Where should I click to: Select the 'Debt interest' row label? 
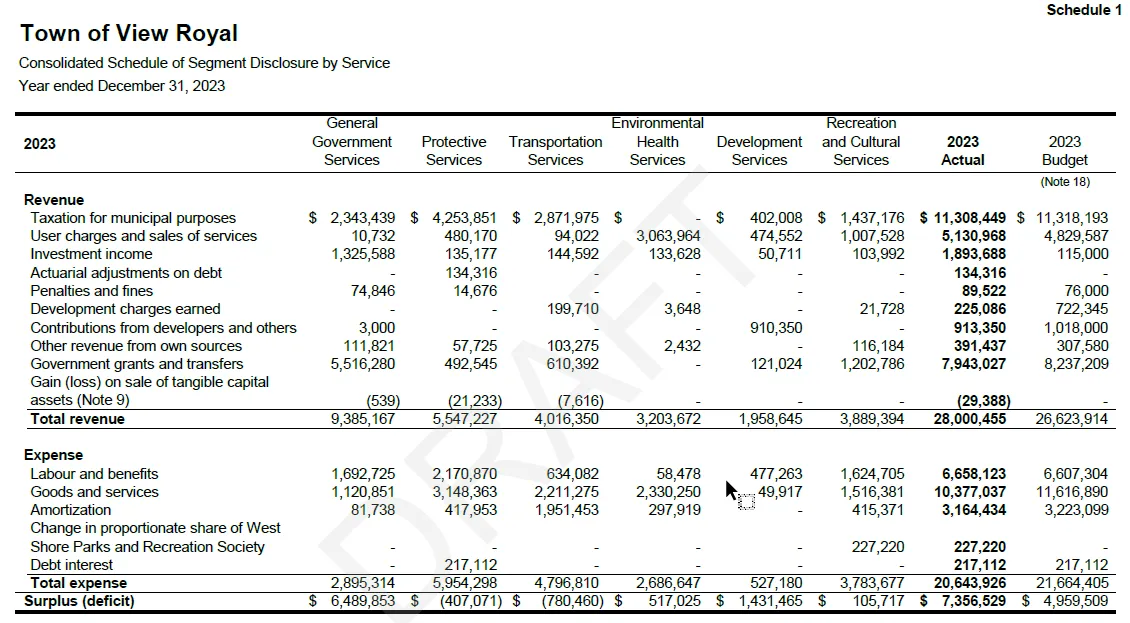click(71, 565)
